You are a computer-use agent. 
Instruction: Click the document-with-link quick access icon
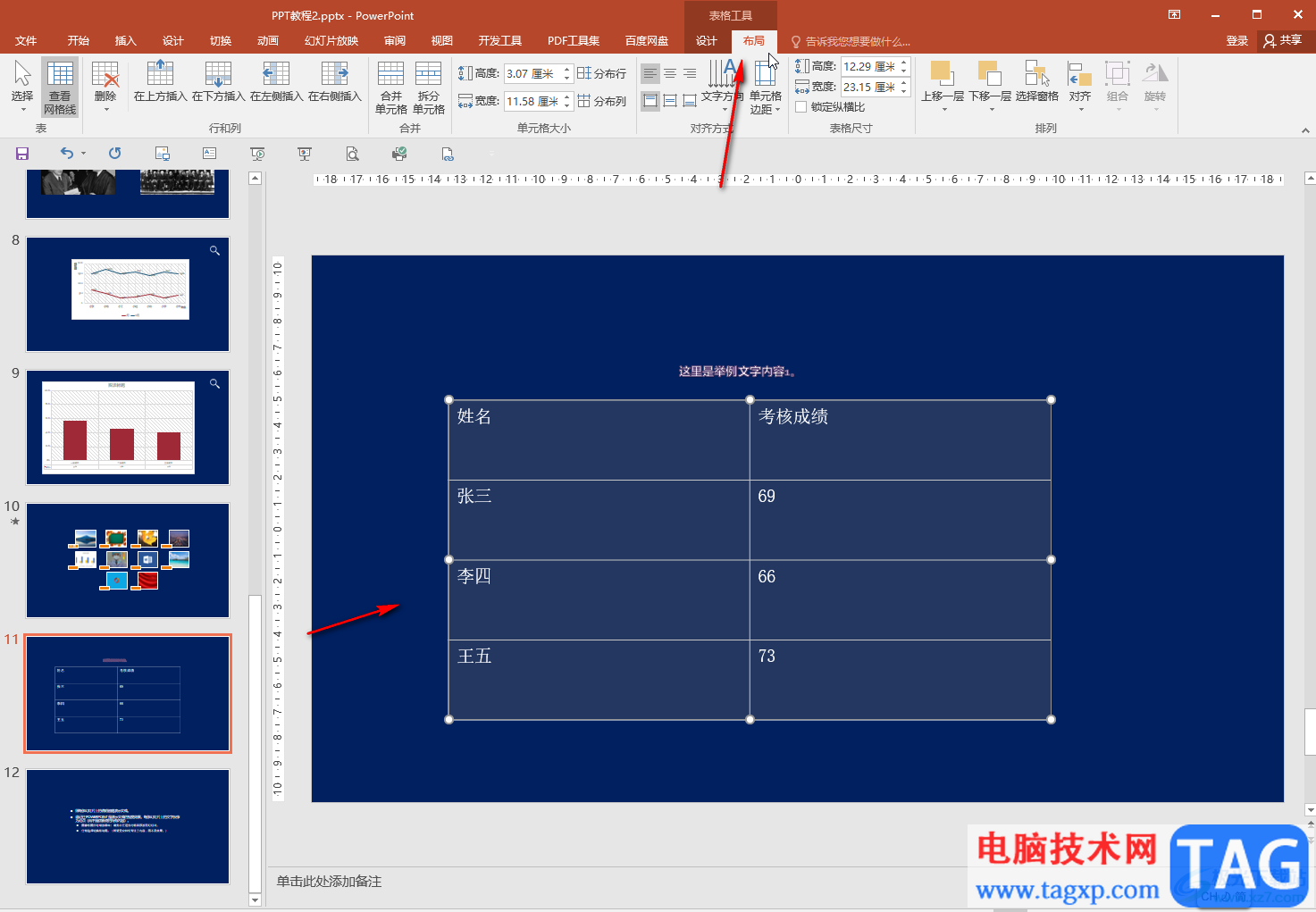(x=448, y=154)
